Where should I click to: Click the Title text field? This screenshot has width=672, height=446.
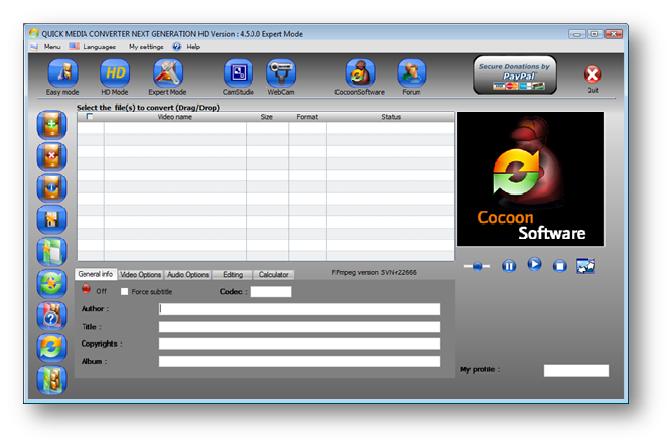coord(299,327)
